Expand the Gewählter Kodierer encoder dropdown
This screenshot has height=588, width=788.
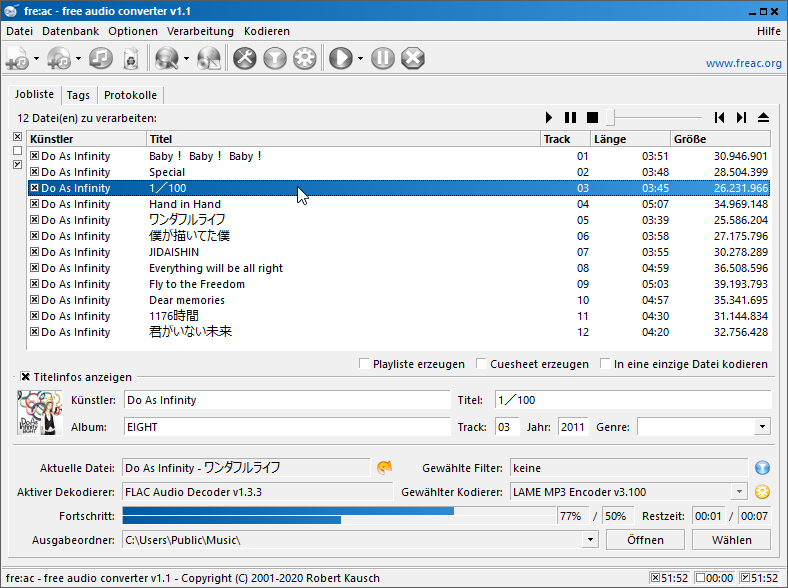[739, 492]
